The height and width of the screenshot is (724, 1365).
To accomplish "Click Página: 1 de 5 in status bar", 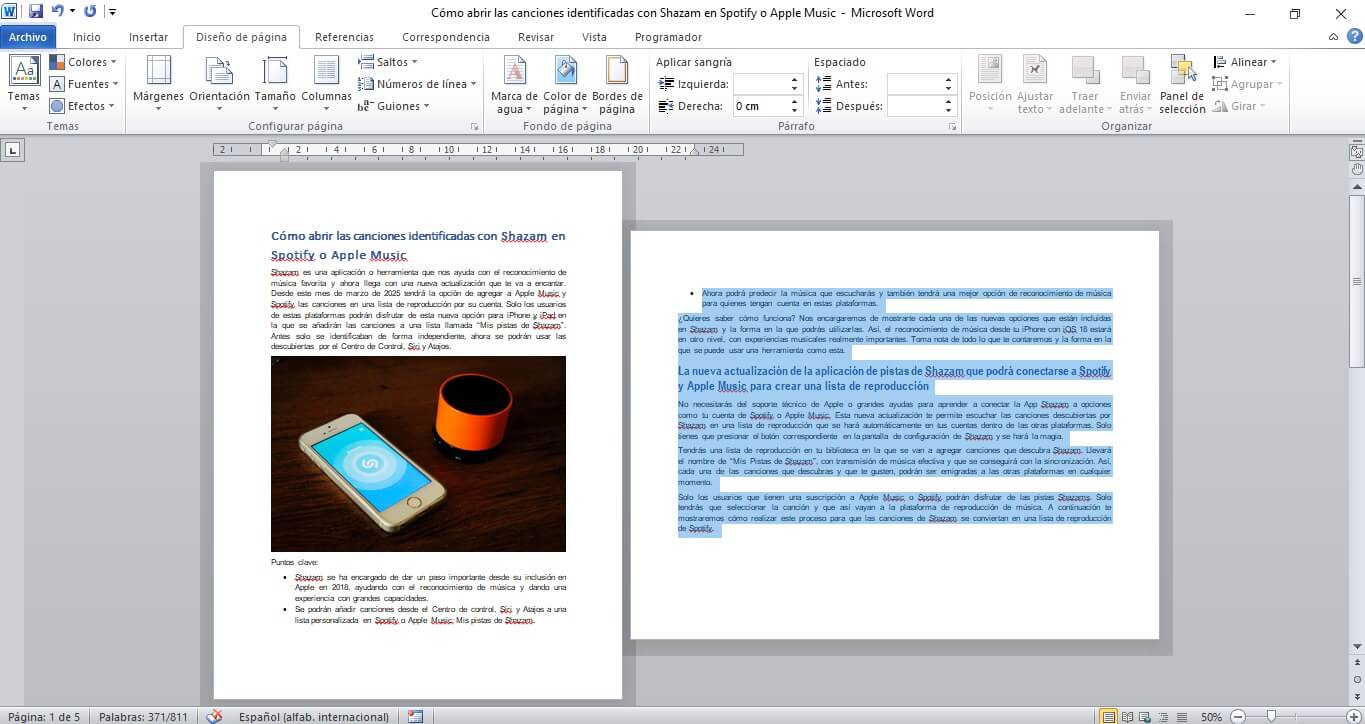I will pos(44,716).
